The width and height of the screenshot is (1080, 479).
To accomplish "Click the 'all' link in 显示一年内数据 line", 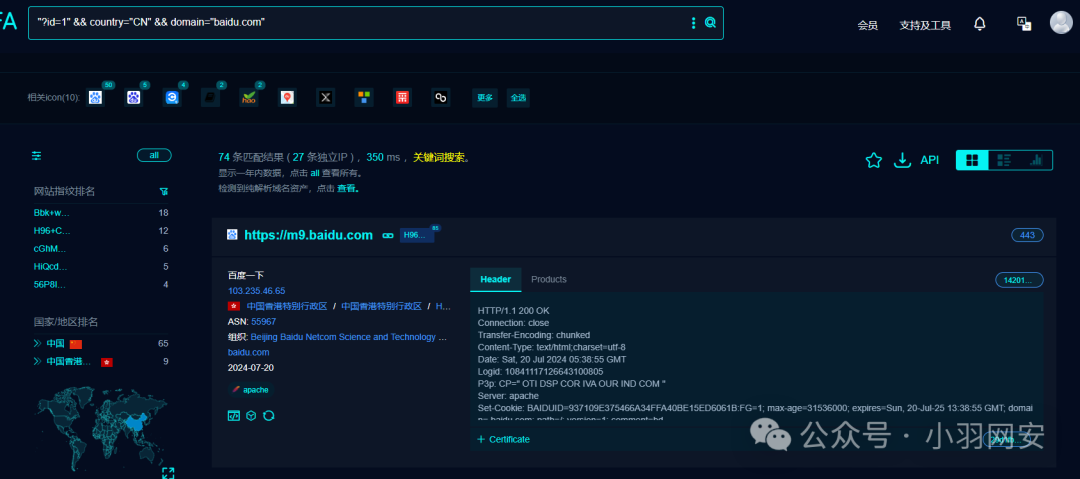I will tap(315, 173).
